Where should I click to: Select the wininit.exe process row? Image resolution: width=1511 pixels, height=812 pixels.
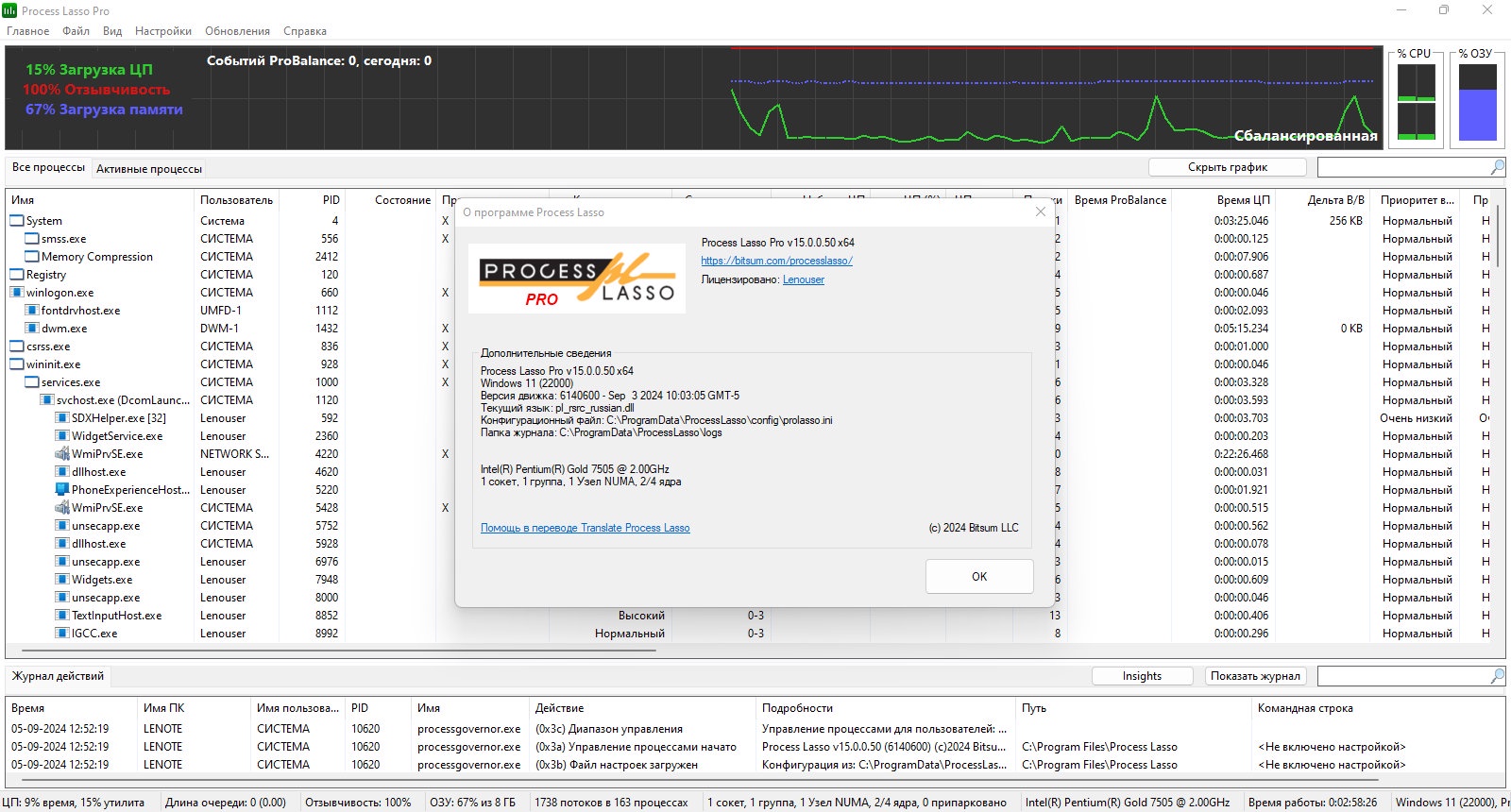[54, 364]
